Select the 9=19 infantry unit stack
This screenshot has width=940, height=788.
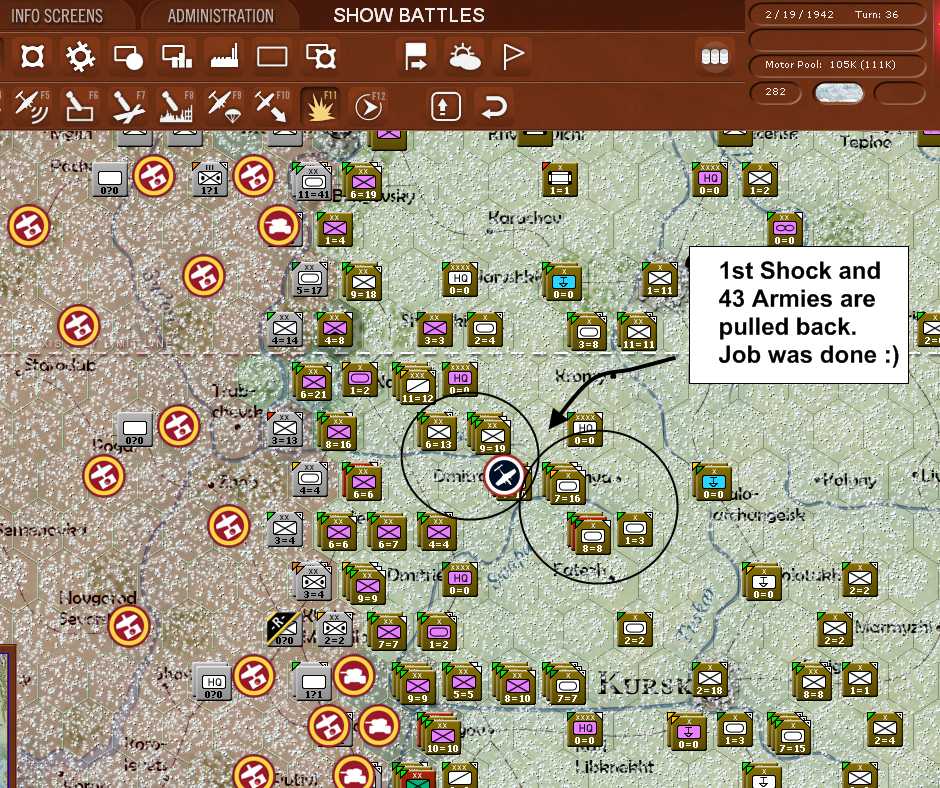click(492, 434)
